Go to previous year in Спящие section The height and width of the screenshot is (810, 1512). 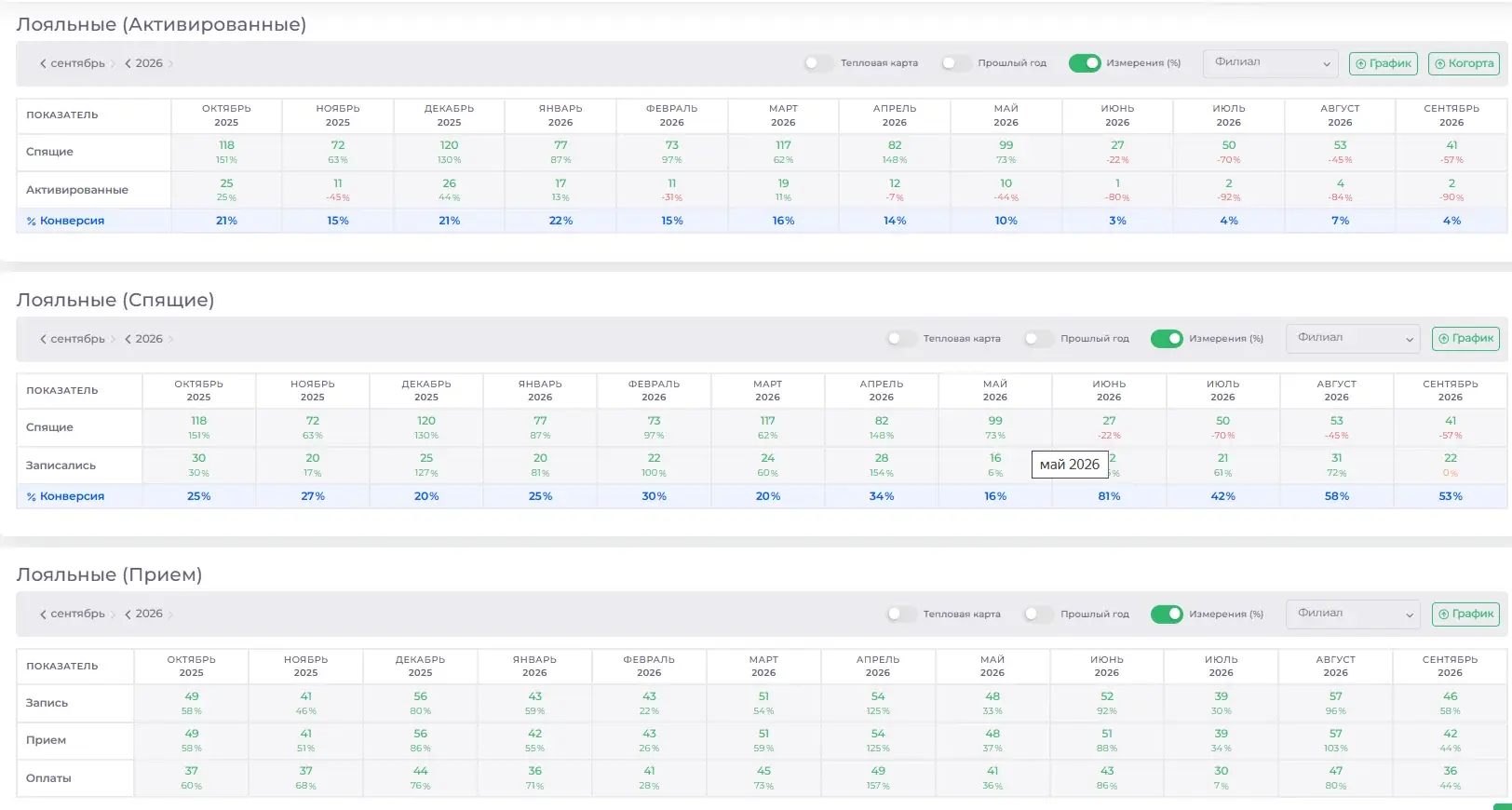pyautogui.click(x=128, y=339)
